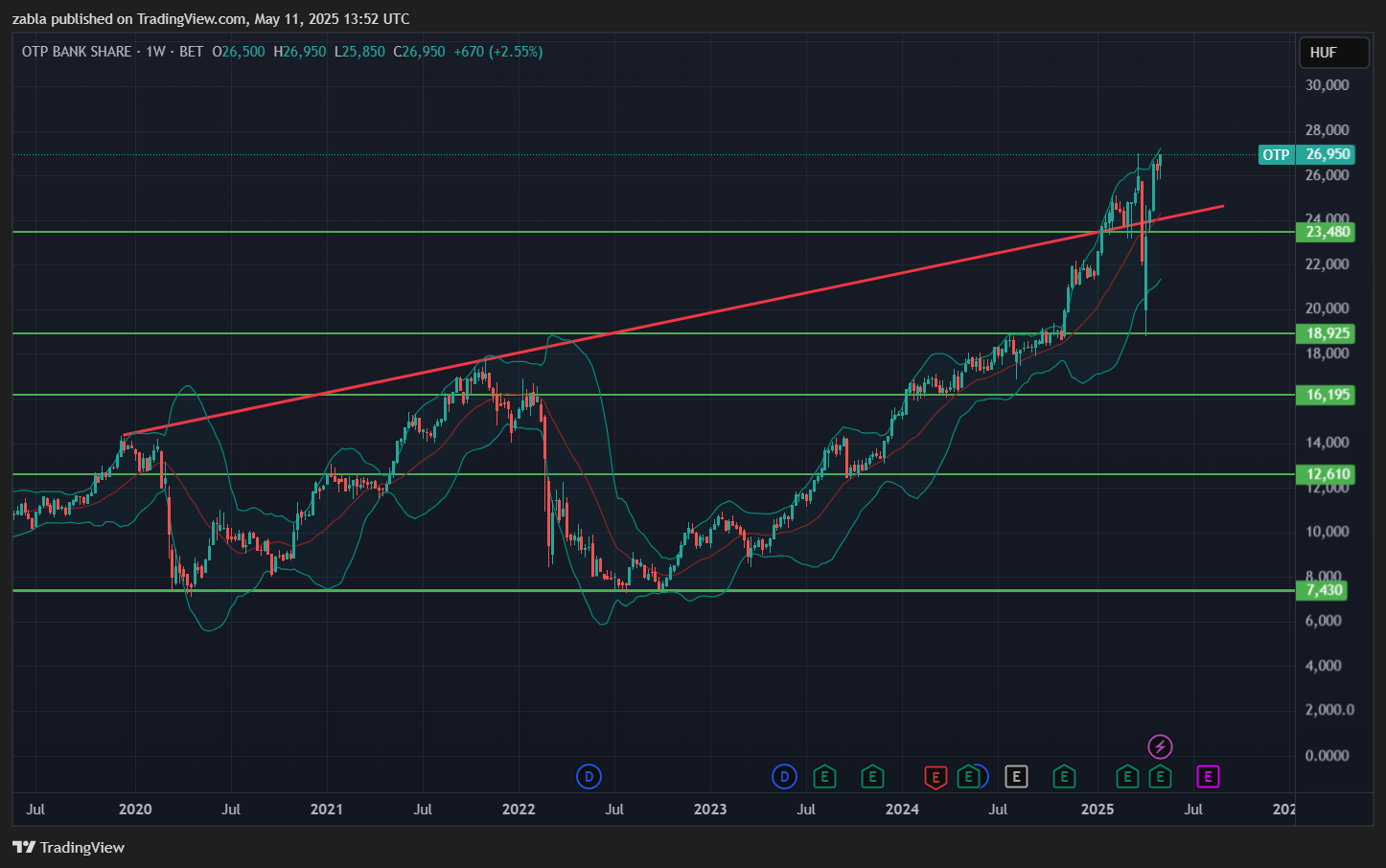Click the BET exchange label in the legend
Screen dimensions: 1386x868
pyautogui.click(x=192, y=52)
